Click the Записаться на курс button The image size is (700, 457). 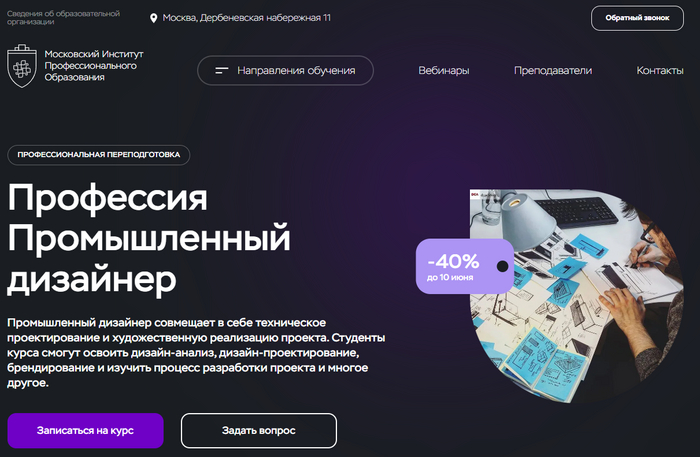(85, 431)
